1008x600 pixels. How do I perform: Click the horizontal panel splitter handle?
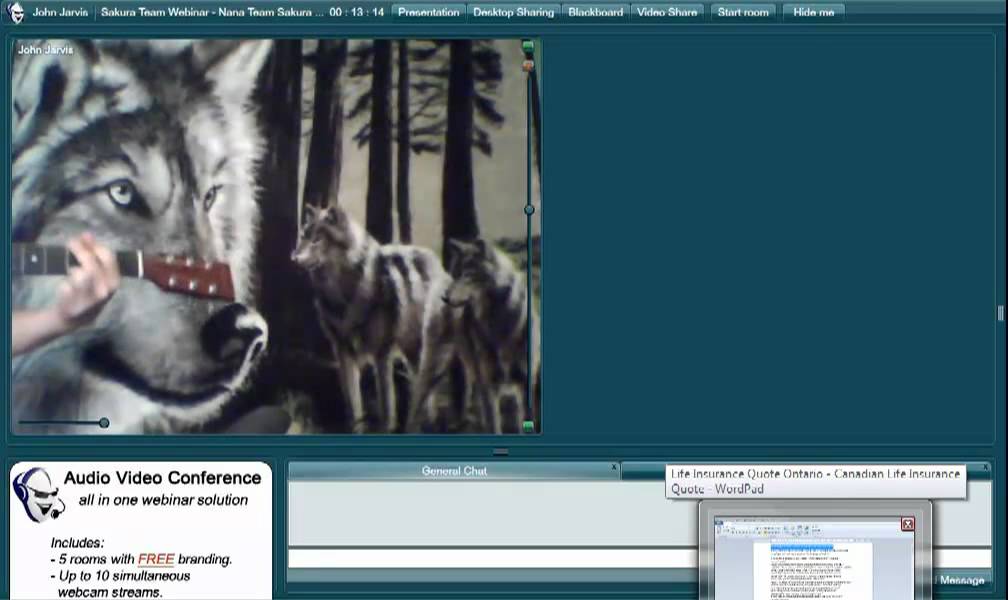[x=501, y=452]
